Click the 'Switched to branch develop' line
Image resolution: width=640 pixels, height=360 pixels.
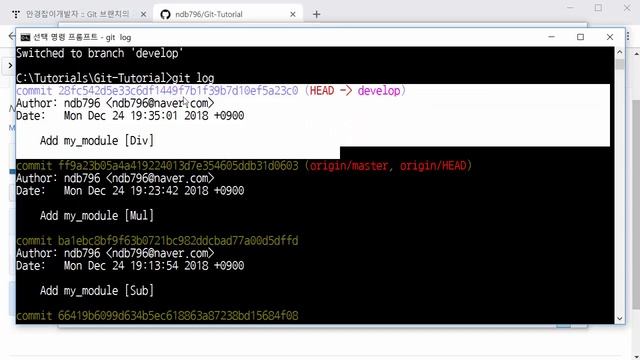pyautogui.click(x=100, y=53)
